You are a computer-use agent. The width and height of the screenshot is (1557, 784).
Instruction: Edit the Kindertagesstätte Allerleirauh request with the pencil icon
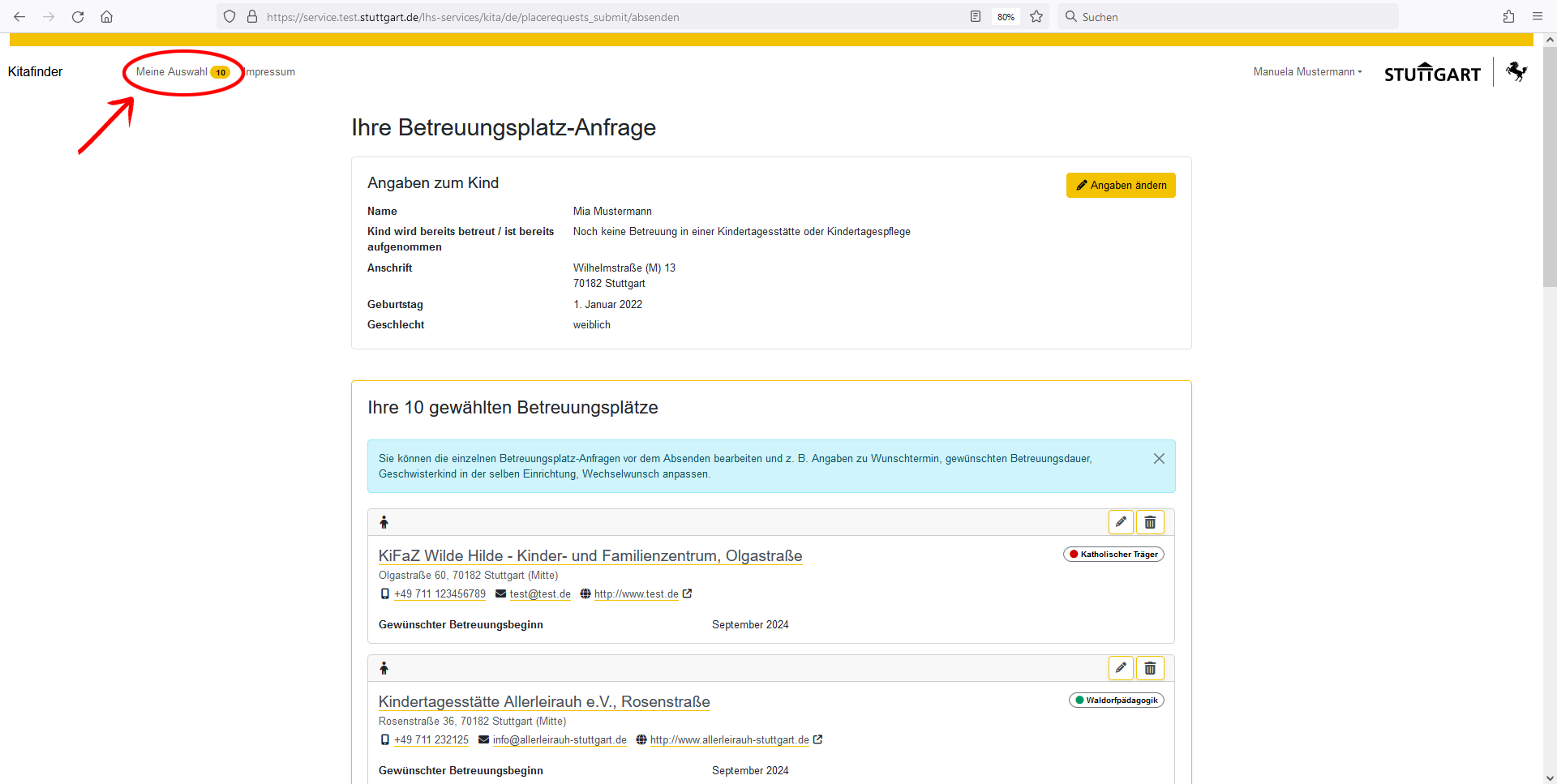(1121, 668)
